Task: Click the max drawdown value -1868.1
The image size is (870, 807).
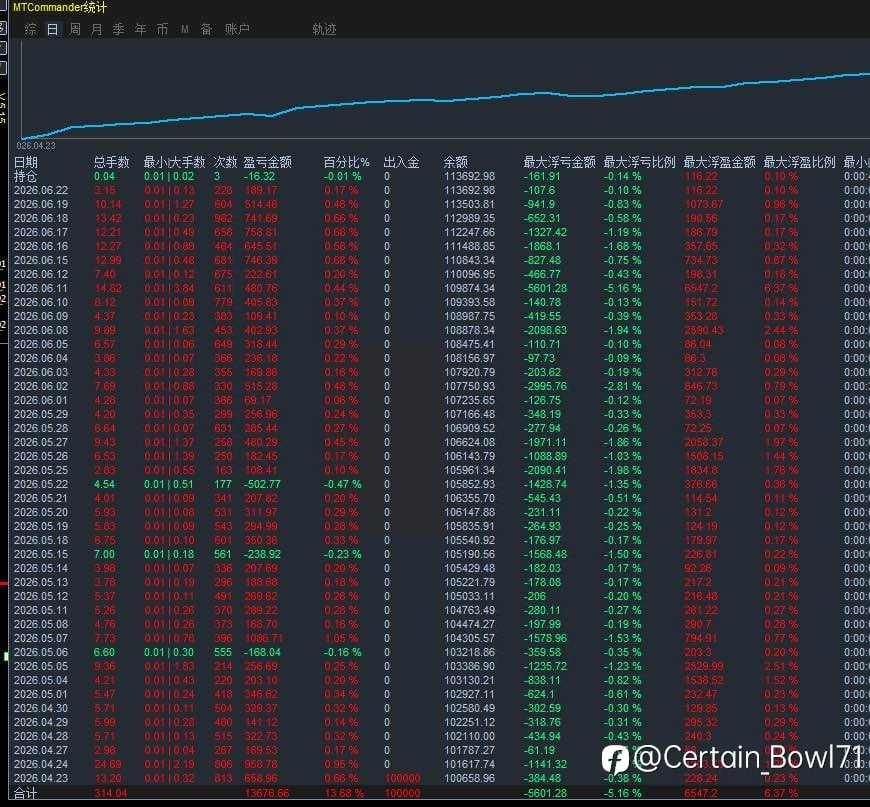Action: pos(542,246)
